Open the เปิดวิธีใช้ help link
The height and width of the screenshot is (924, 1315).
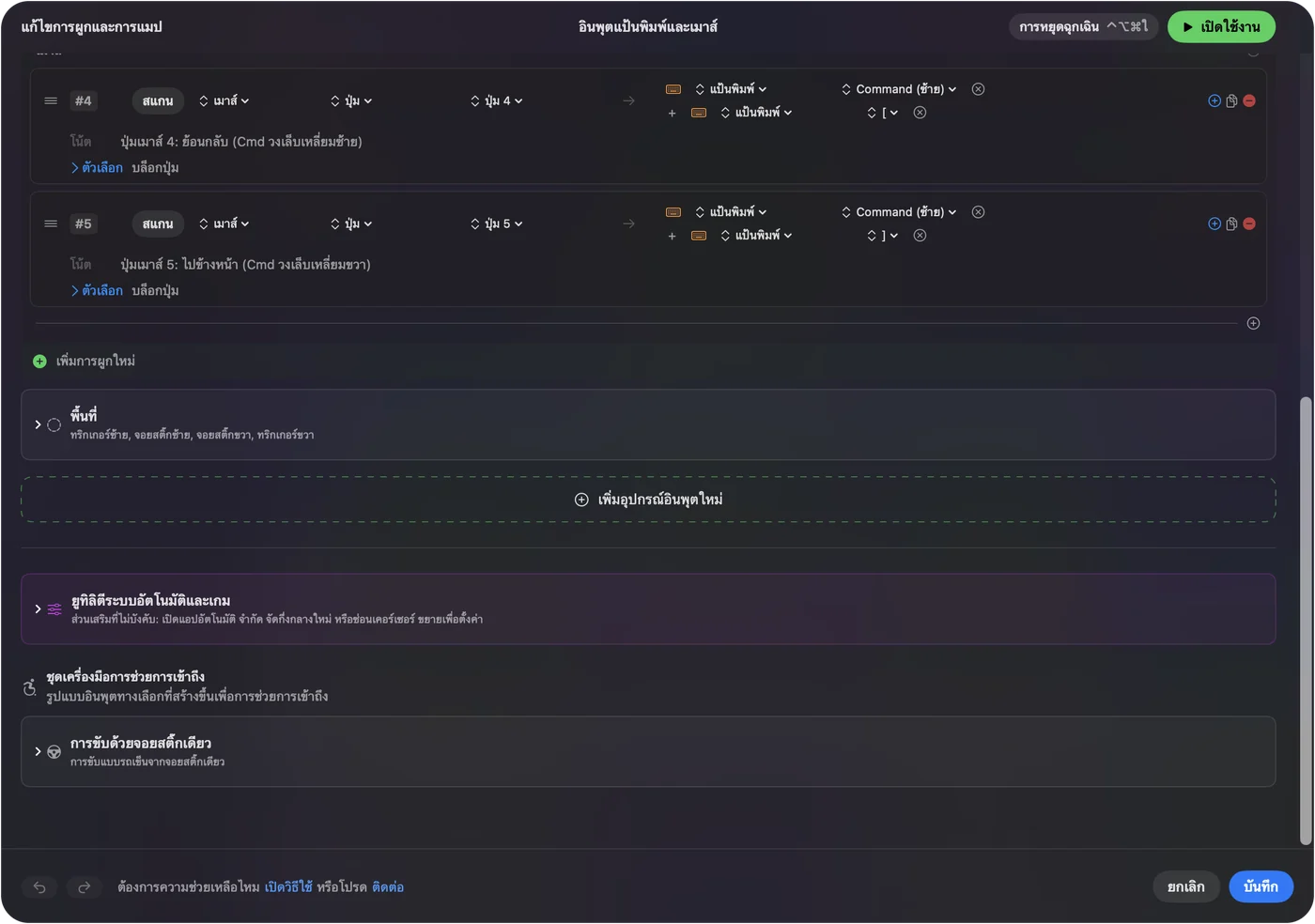(x=288, y=887)
